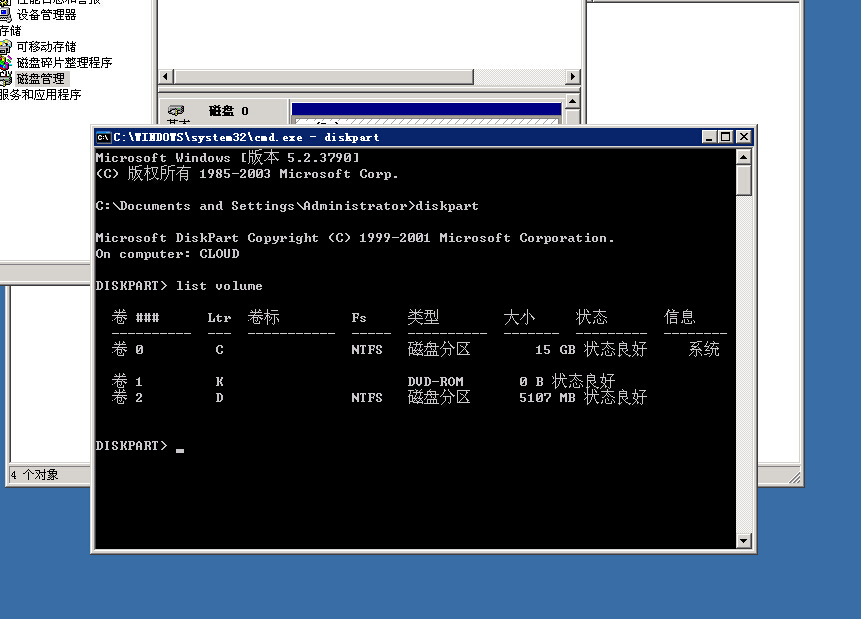861x619 pixels.
Task: Click the '5107 MB' size value
Action: [547, 397]
